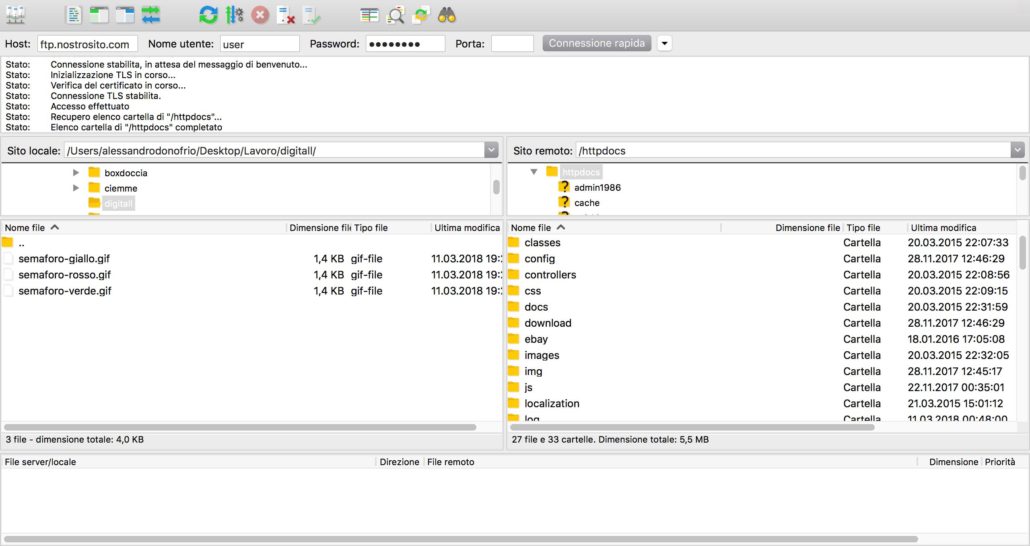Viewport: 1030px width, 546px height.
Task: Reconnect to last server icon
Action: pyautogui.click(x=311, y=14)
